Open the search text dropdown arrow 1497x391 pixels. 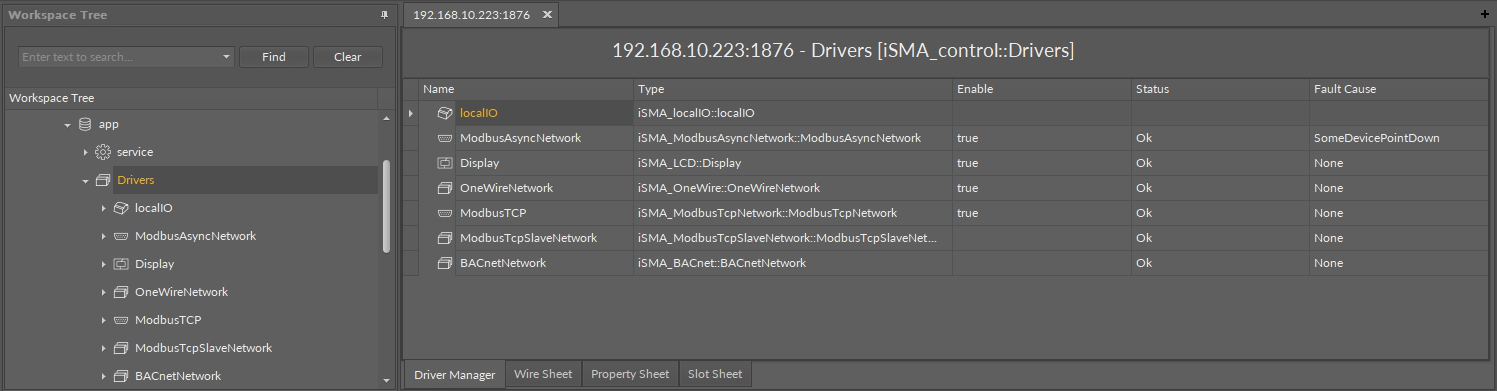(227, 57)
